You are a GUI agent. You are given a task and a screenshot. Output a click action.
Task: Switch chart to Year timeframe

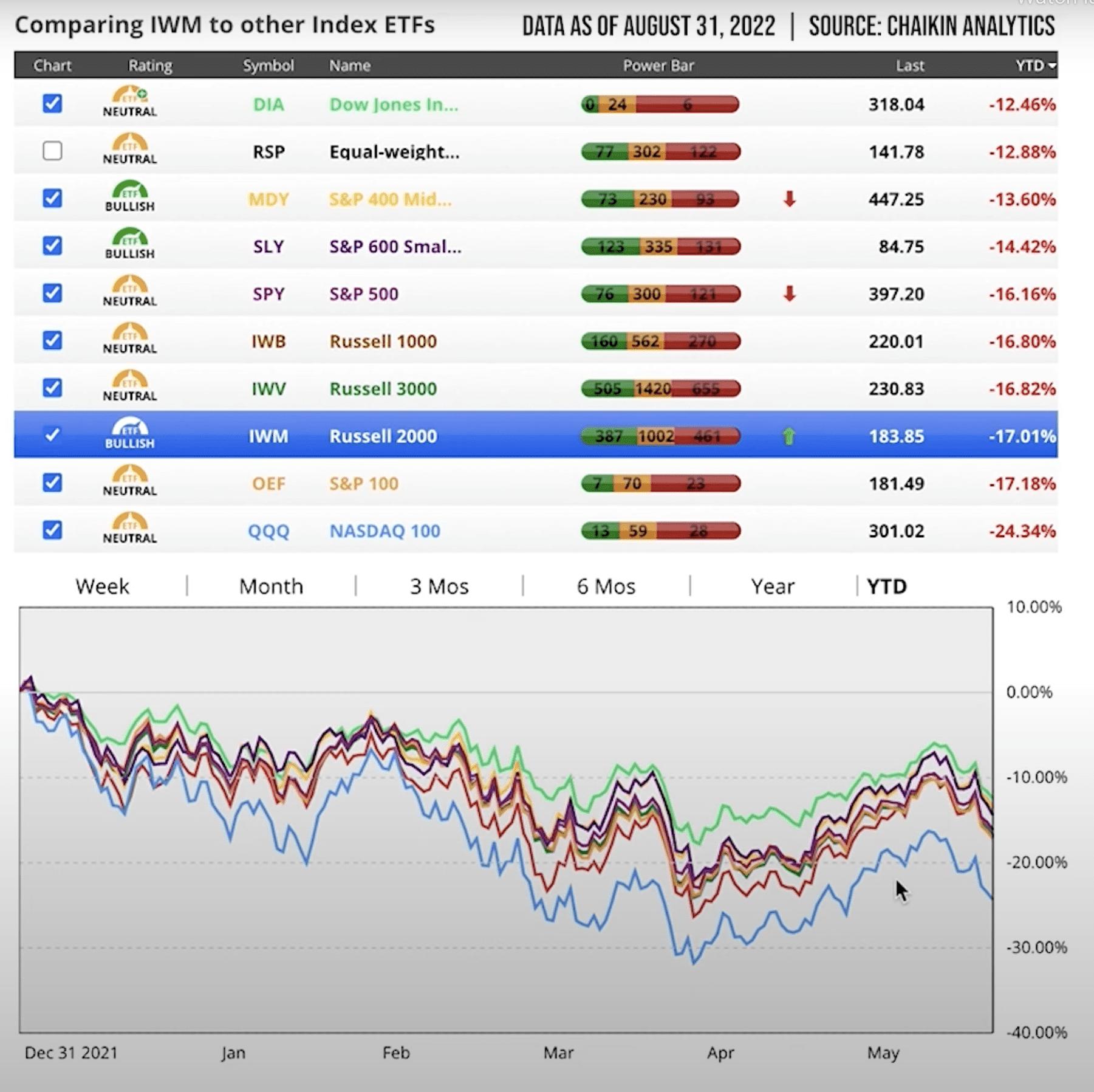773,586
